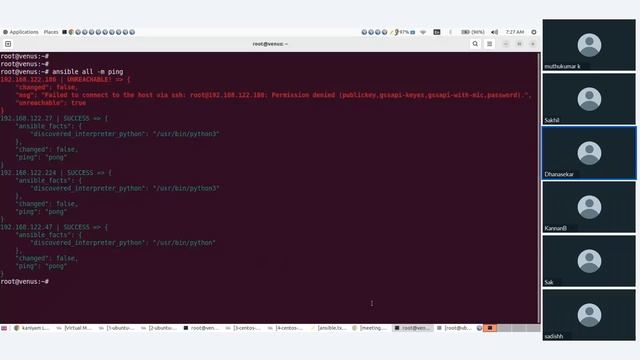Open the Applications menu in top panel
Viewport: 640px width, 360px height.
click(x=21, y=32)
